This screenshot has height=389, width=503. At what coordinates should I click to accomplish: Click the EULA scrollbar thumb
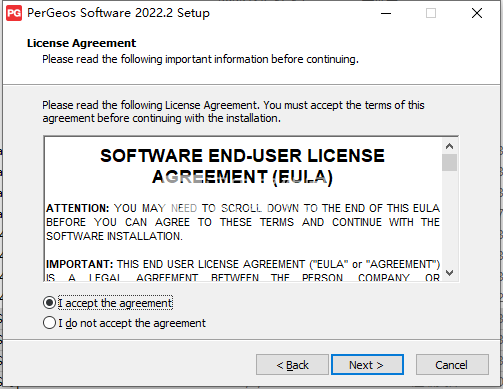click(x=449, y=162)
